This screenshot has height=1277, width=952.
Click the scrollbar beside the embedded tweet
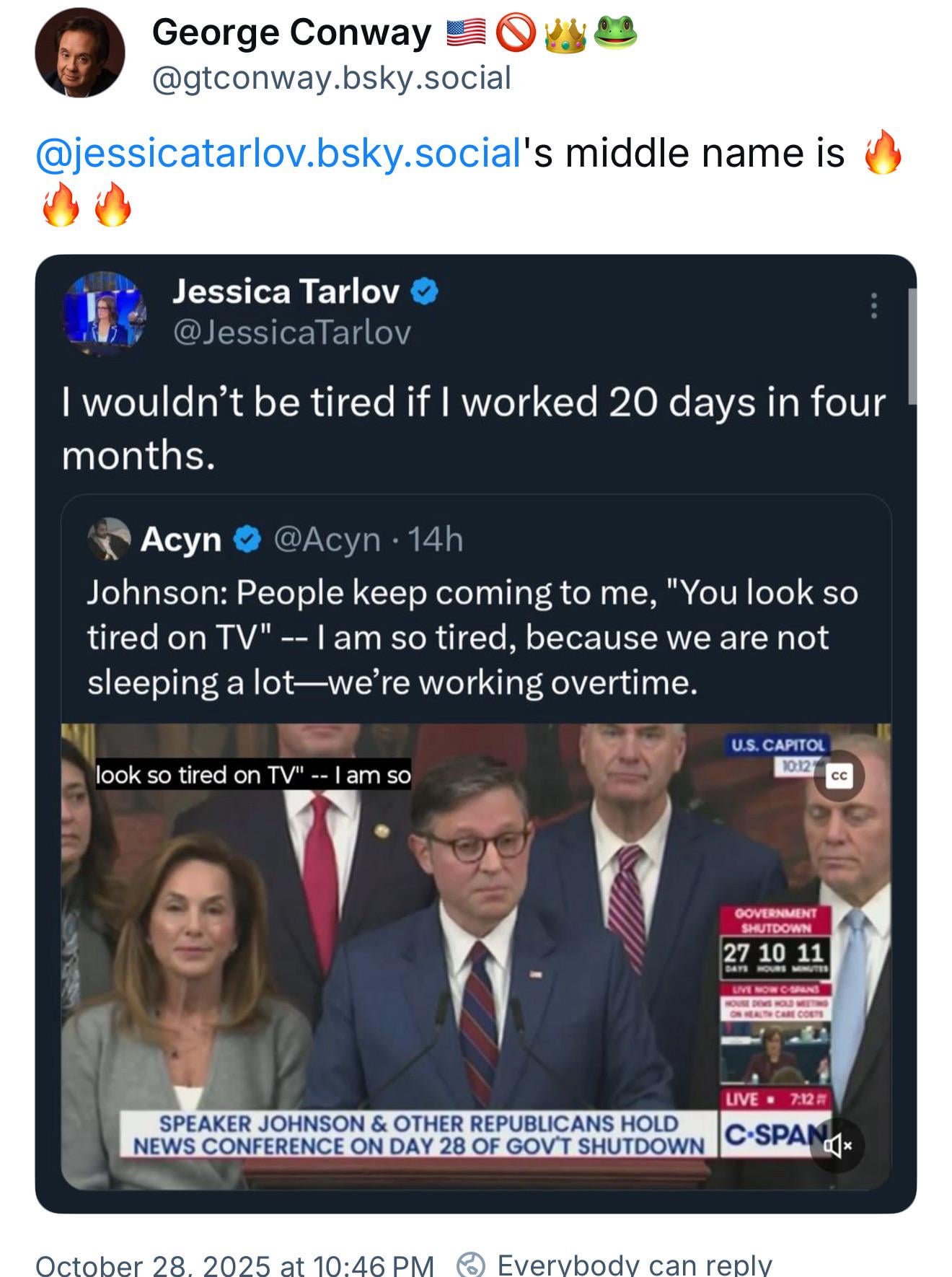point(912,346)
